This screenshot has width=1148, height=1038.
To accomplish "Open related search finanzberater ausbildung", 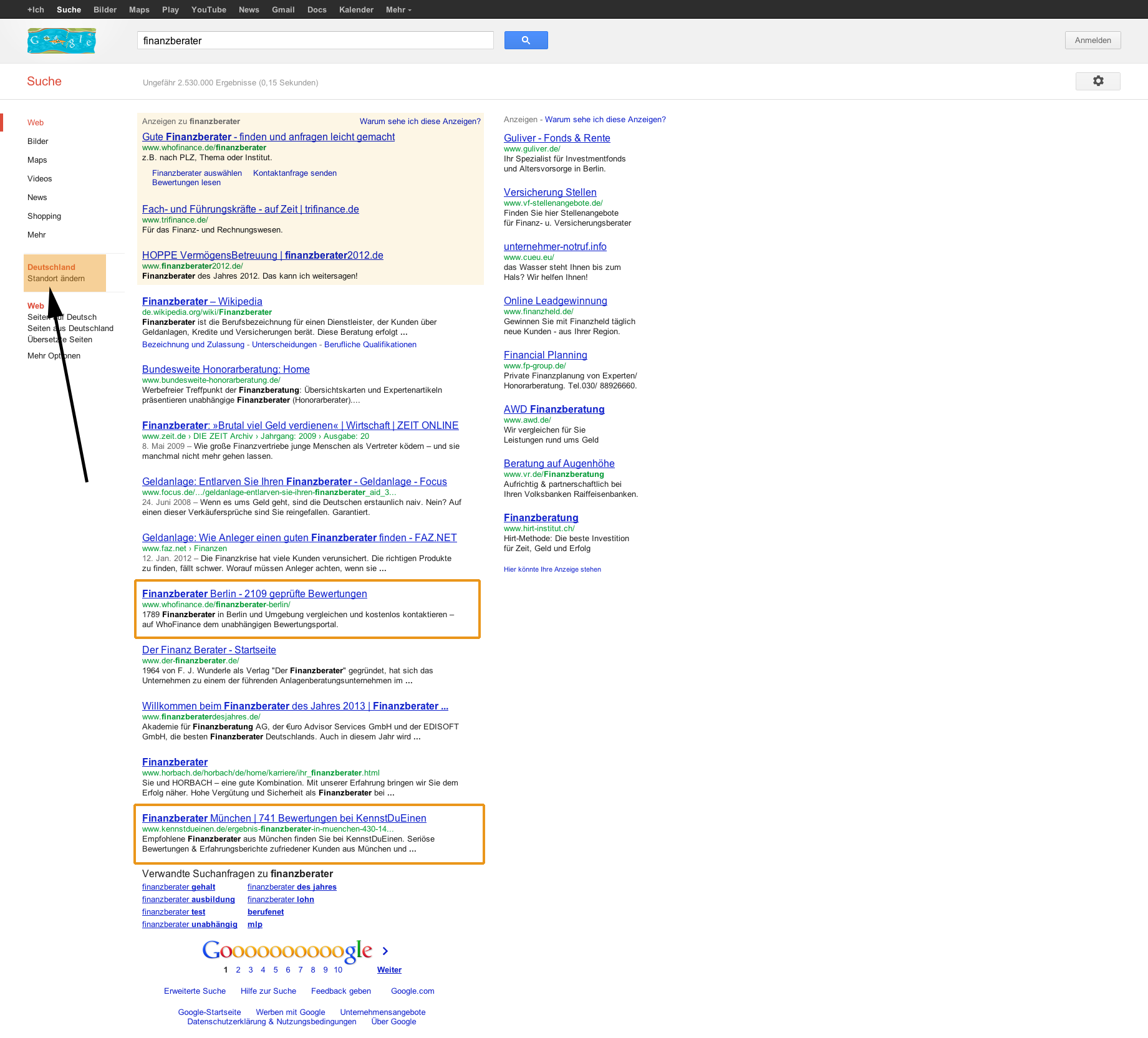I will [x=188, y=900].
